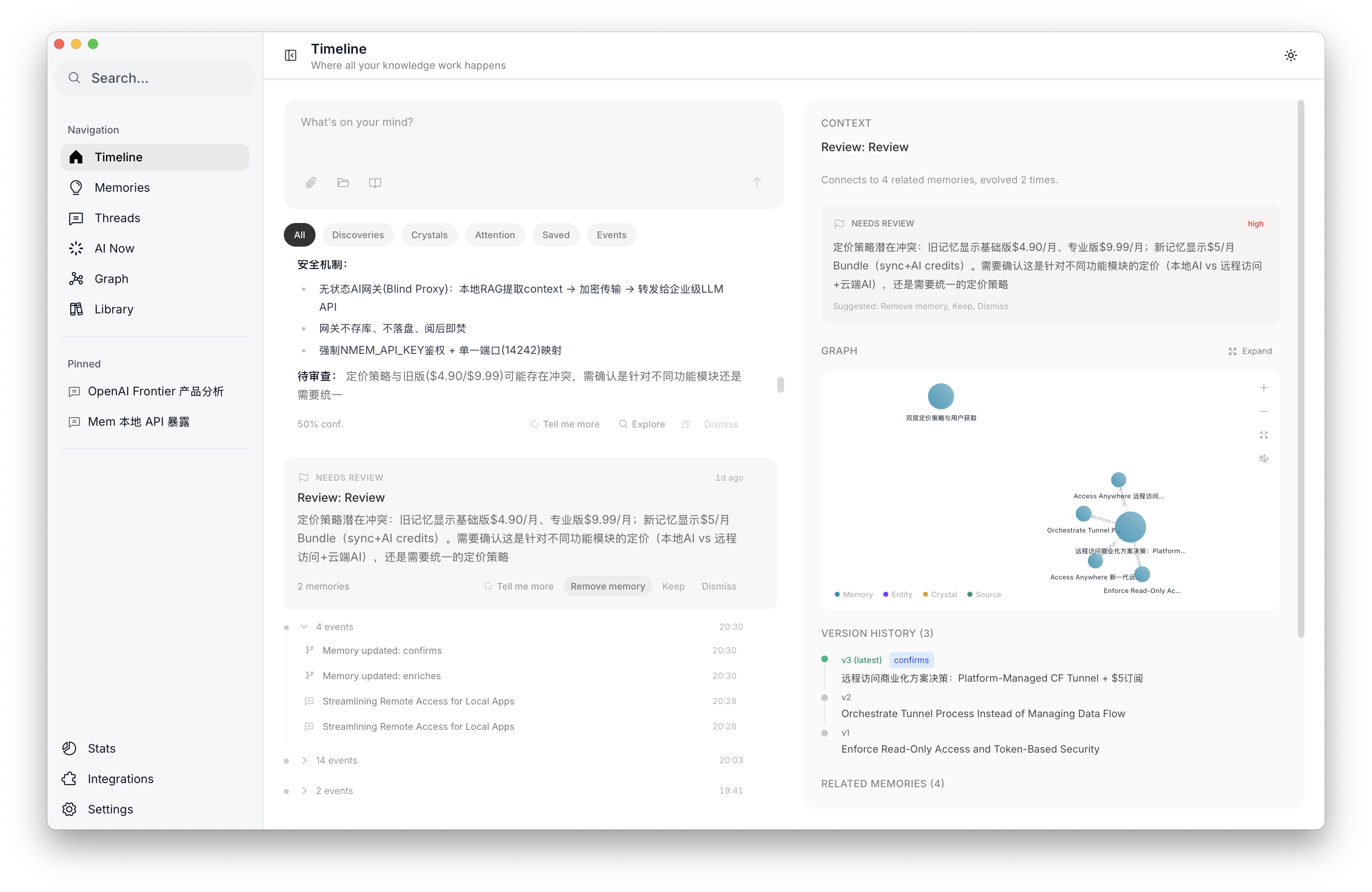Toggle graph labels mute icon
Image resolution: width=1372 pixels, height=892 pixels.
(x=1263, y=459)
